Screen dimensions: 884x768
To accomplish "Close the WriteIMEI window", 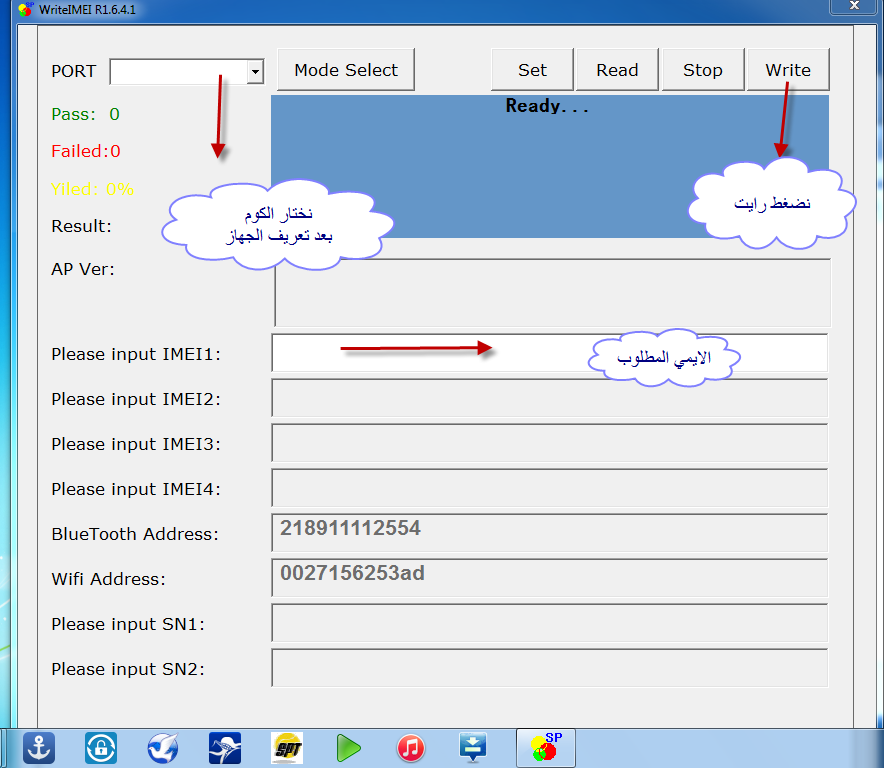I will point(854,6).
